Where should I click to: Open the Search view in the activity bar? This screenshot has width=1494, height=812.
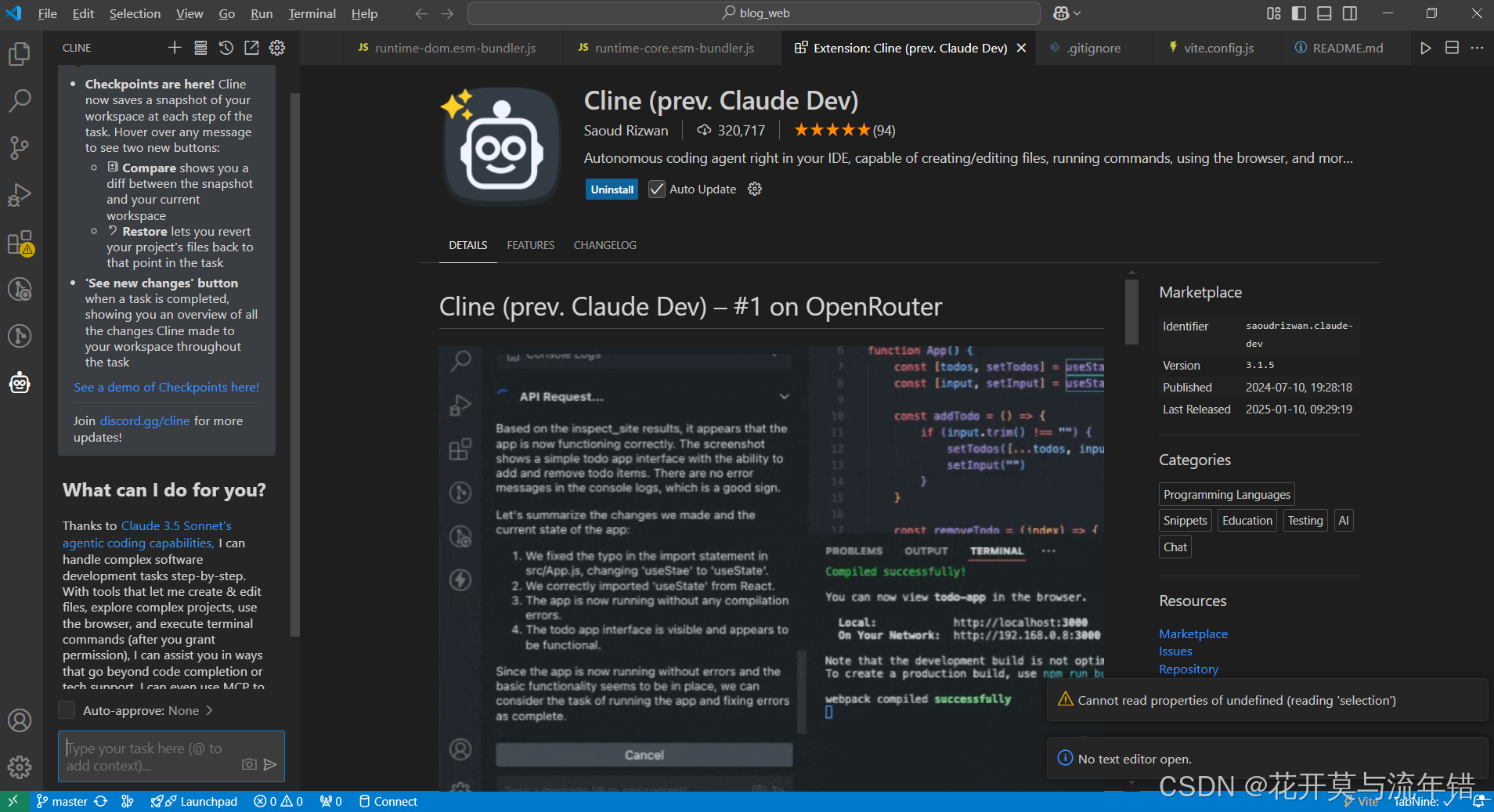(x=20, y=100)
